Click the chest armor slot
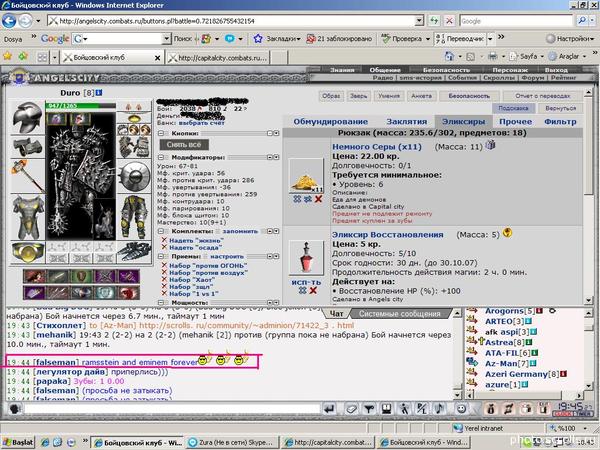Image resolution: width=600 pixels, height=450 pixels. tap(28, 217)
